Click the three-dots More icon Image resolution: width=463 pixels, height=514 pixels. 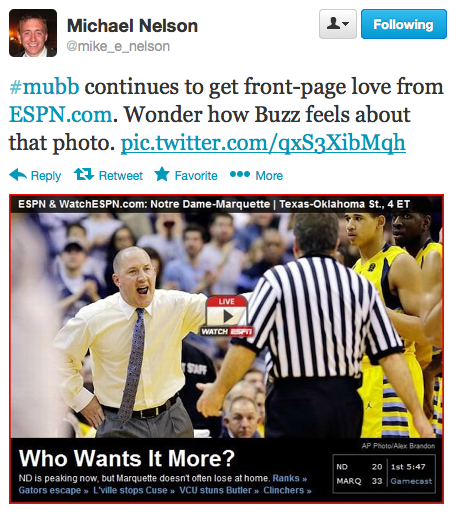[x=240, y=174]
